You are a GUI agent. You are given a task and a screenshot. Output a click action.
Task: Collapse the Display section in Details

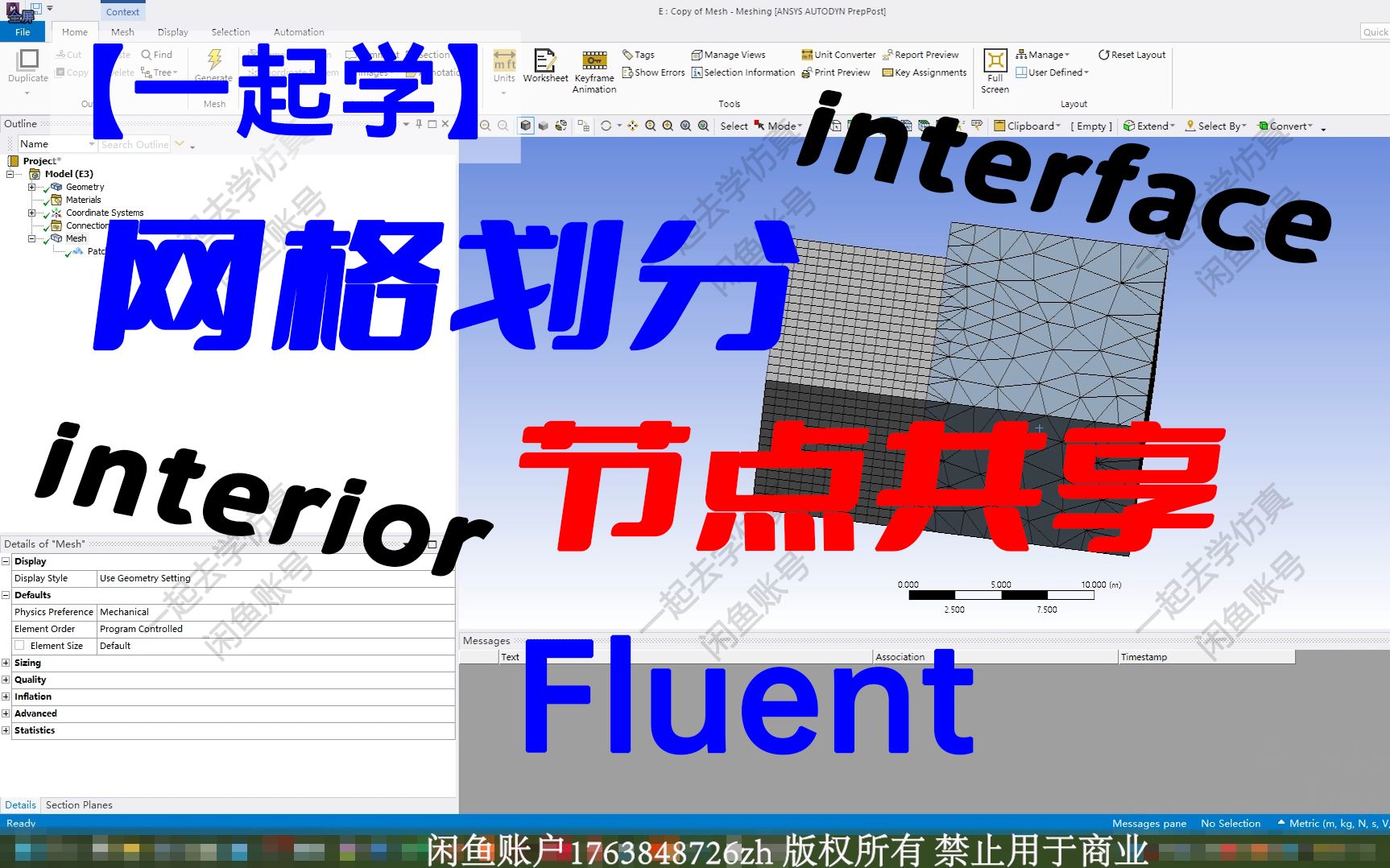pyautogui.click(x=6, y=561)
